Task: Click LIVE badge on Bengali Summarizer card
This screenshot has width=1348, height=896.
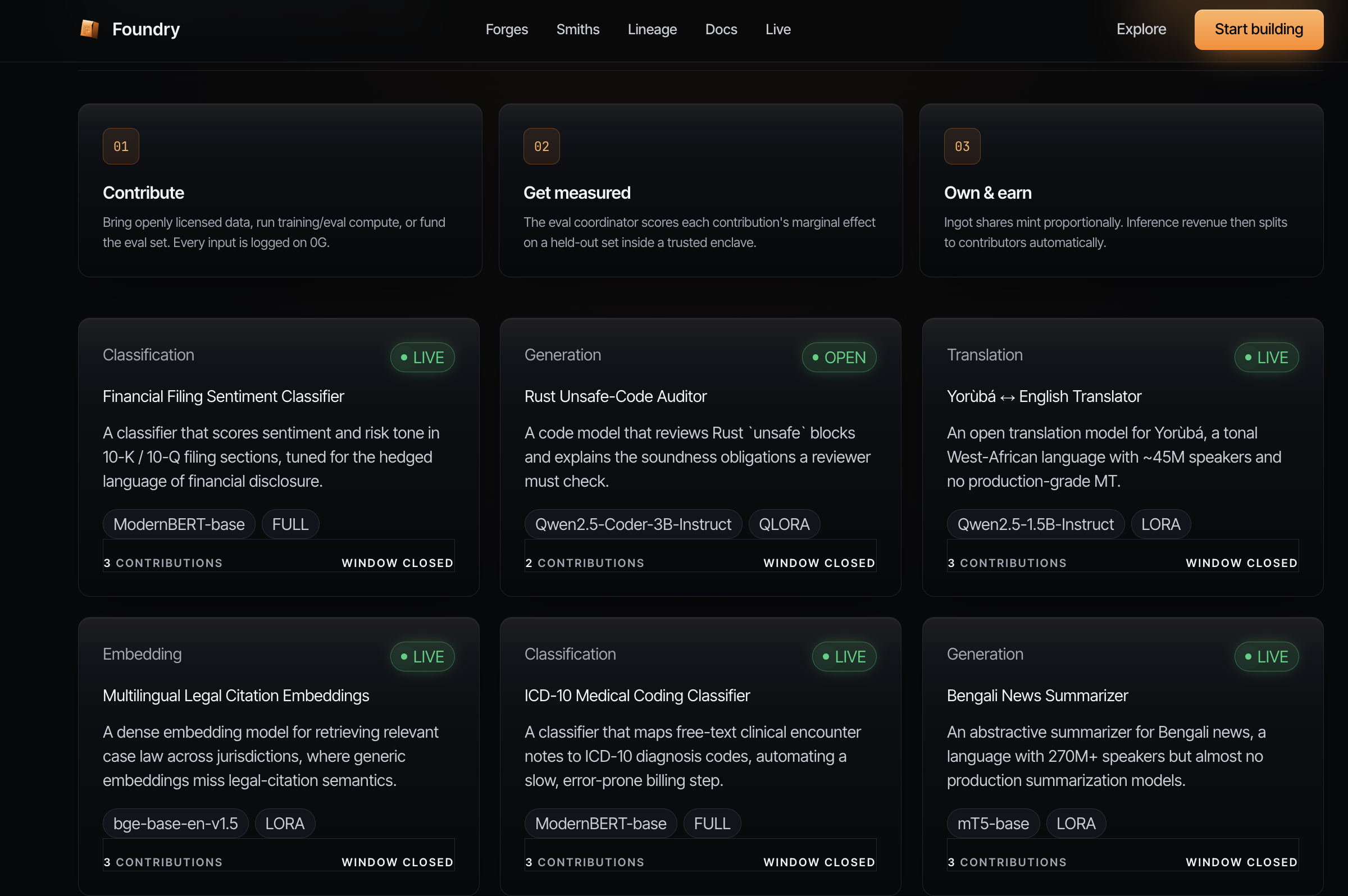Action: coord(1265,657)
